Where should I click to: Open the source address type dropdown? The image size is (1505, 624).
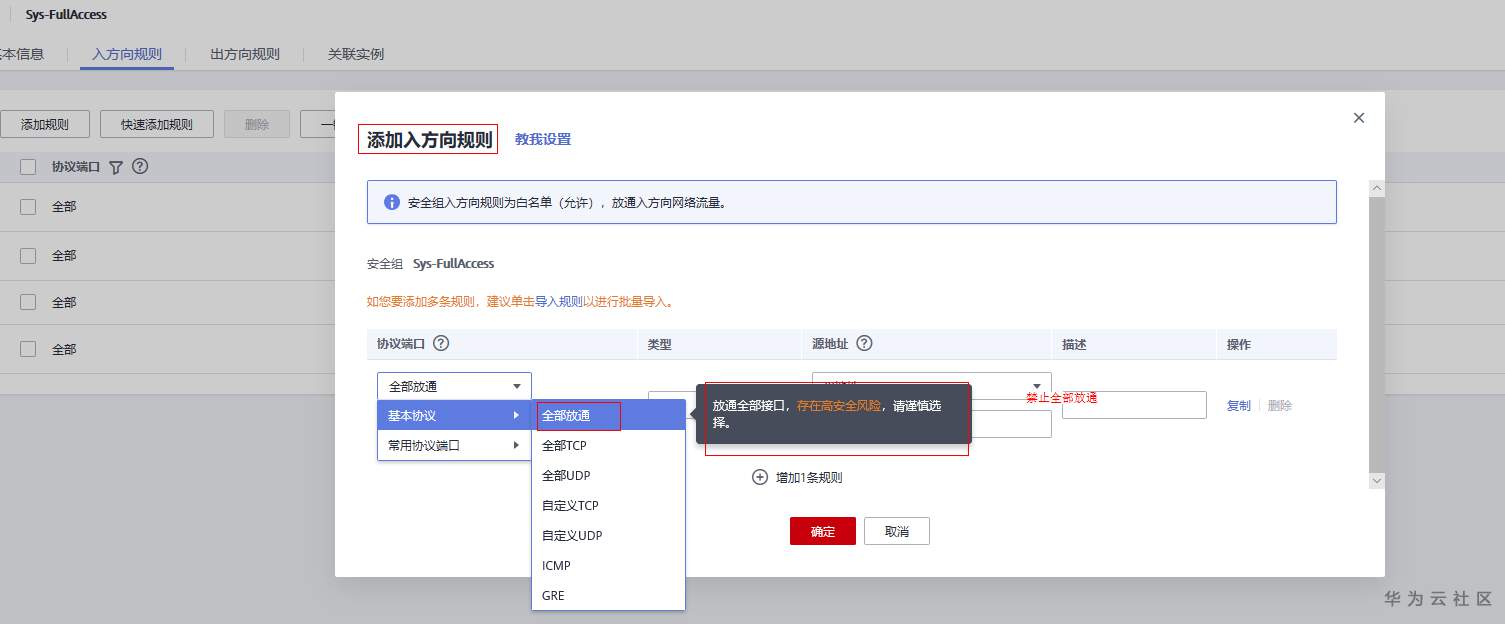[932, 385]
